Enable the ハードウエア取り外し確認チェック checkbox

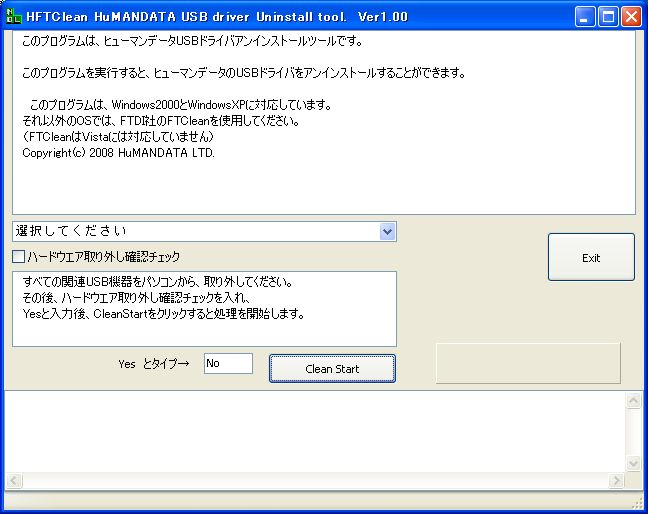click(19, 257)
